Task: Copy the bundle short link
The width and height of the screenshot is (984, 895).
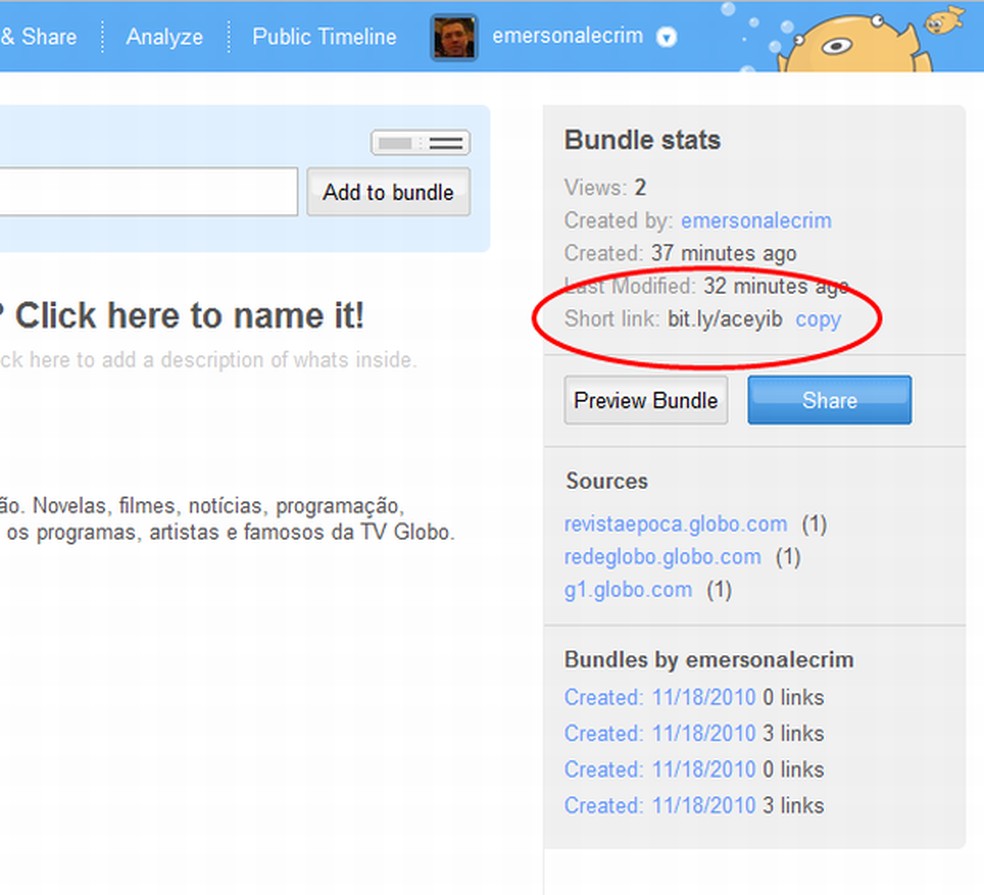Action: [x=818, y=319]
